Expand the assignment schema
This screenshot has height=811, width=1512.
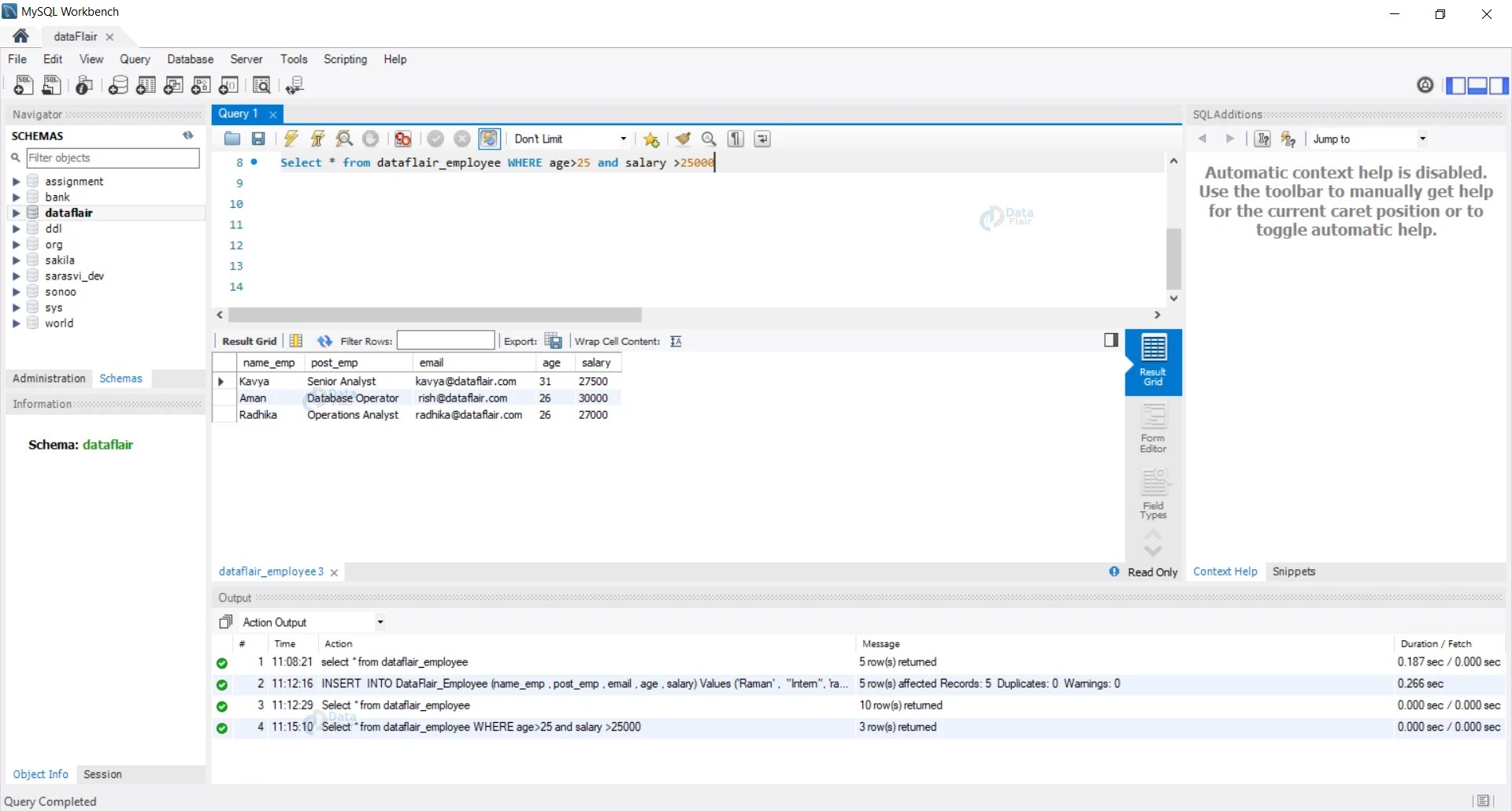click(16, 182)
